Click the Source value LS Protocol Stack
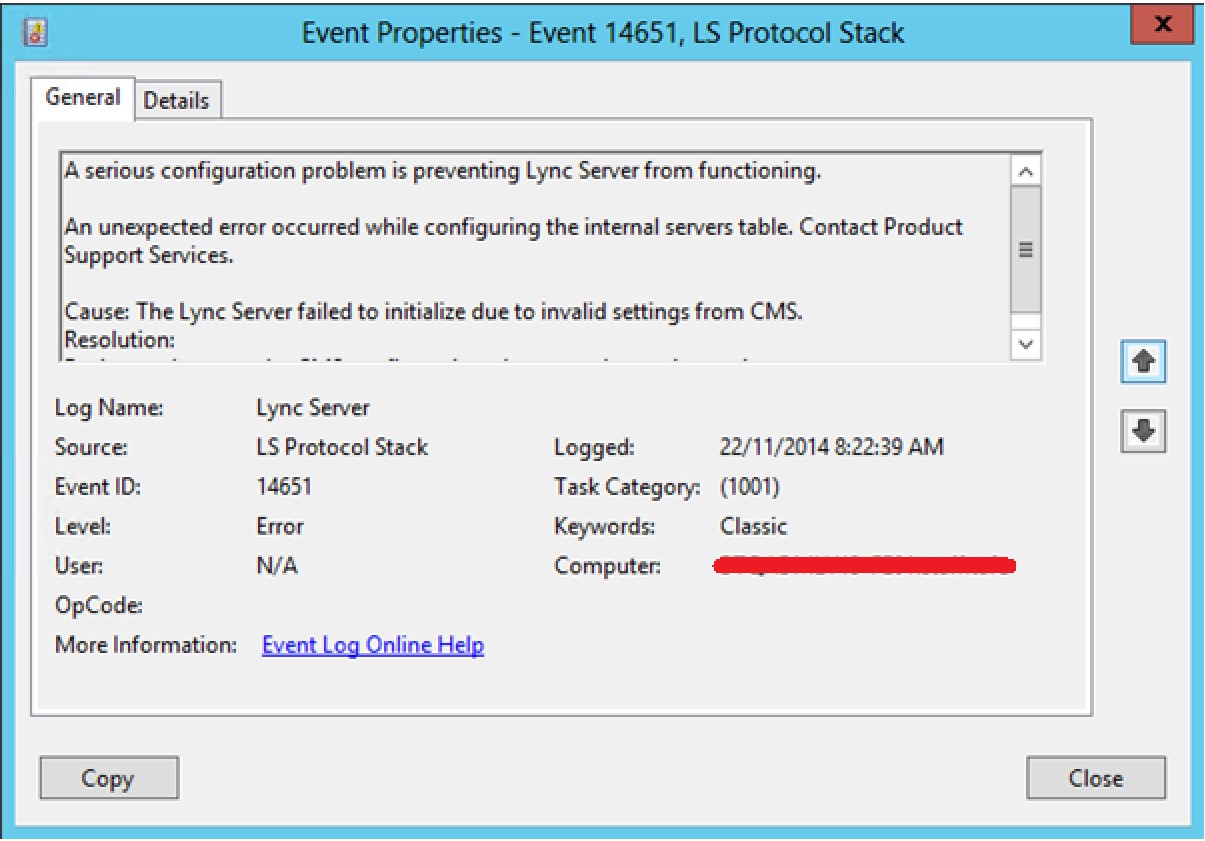Image resolution: width=1205 pixels, height=841 pixels. [x=342, y=447]
